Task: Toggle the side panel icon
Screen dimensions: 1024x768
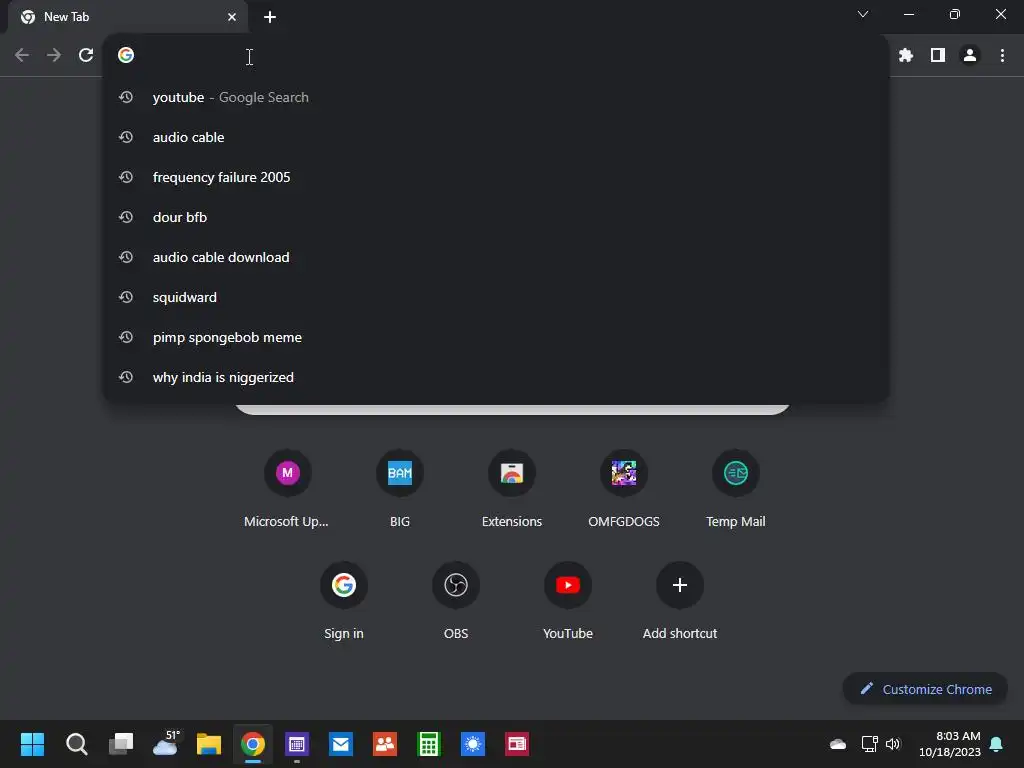Action: pyautogui.click(x=938, y=56)
